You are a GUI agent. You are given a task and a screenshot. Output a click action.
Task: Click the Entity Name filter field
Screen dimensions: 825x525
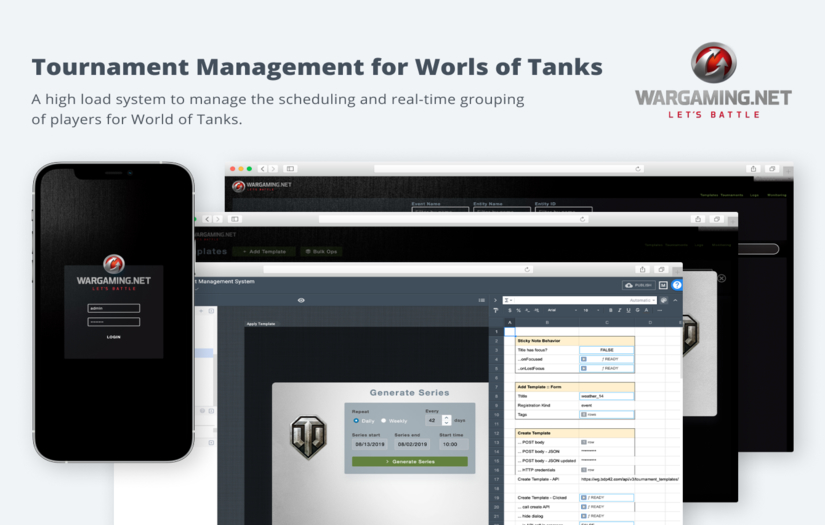tap(502, 210)
